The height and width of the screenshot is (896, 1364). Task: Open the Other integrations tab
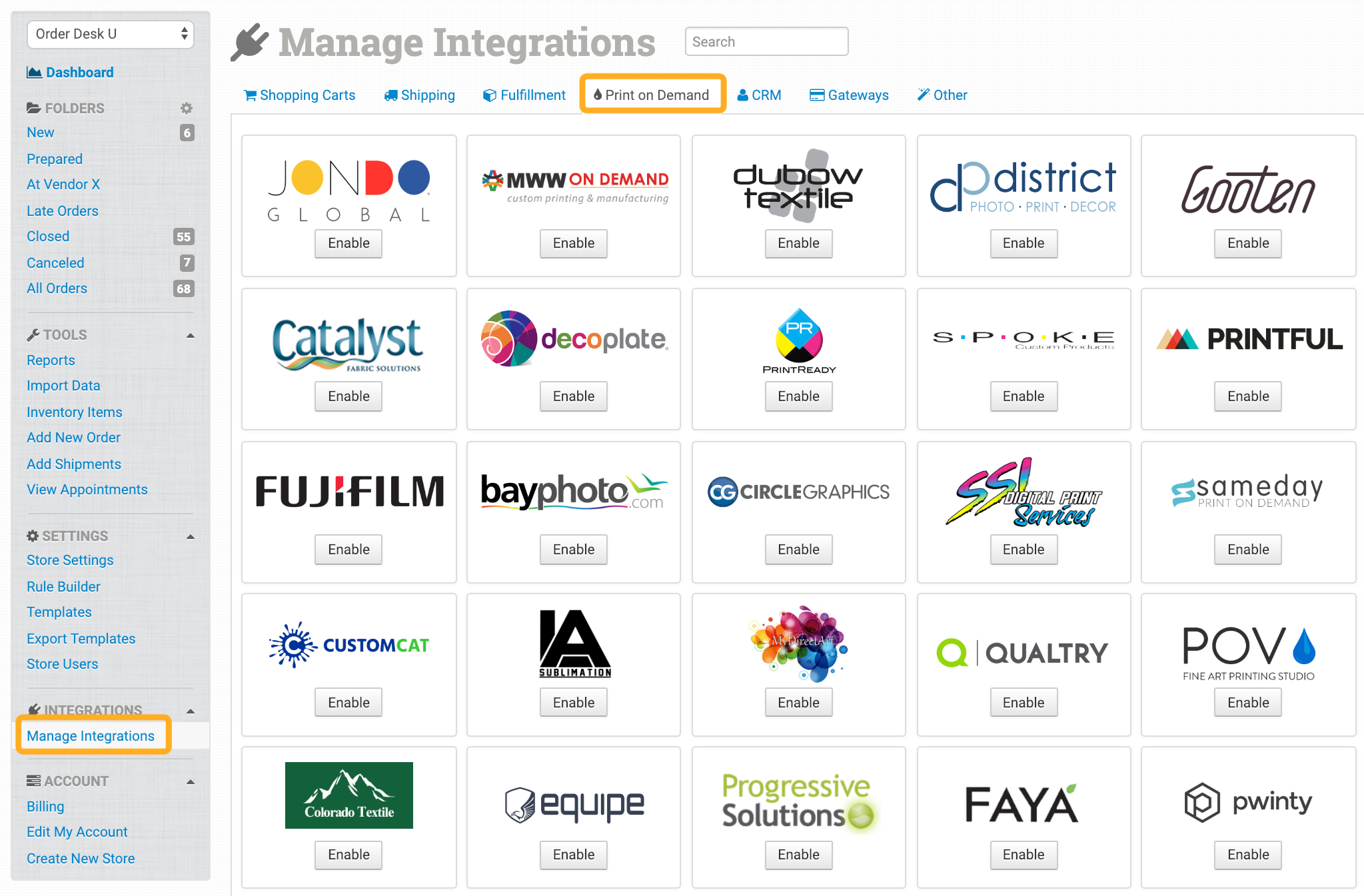(942, 95)
